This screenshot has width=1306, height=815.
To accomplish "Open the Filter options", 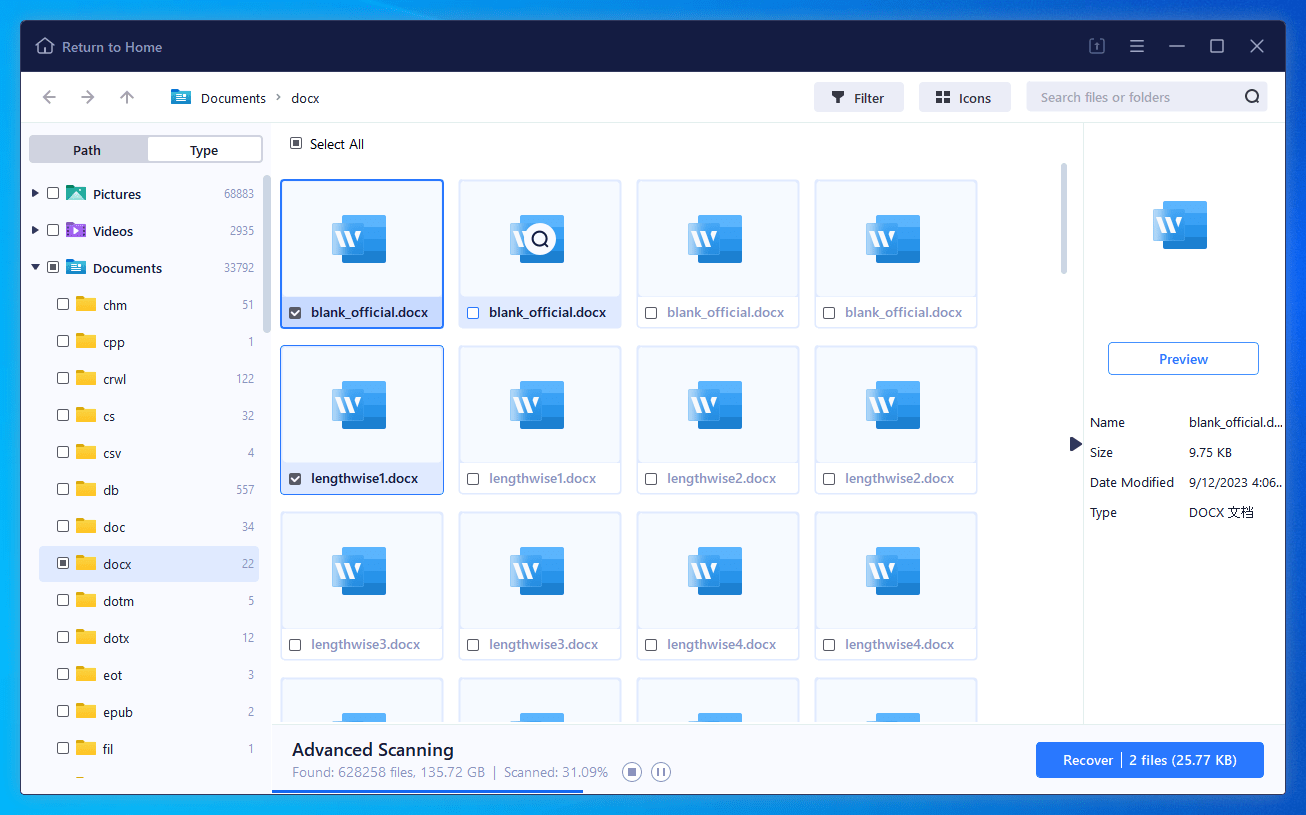I will pos(858,98).
